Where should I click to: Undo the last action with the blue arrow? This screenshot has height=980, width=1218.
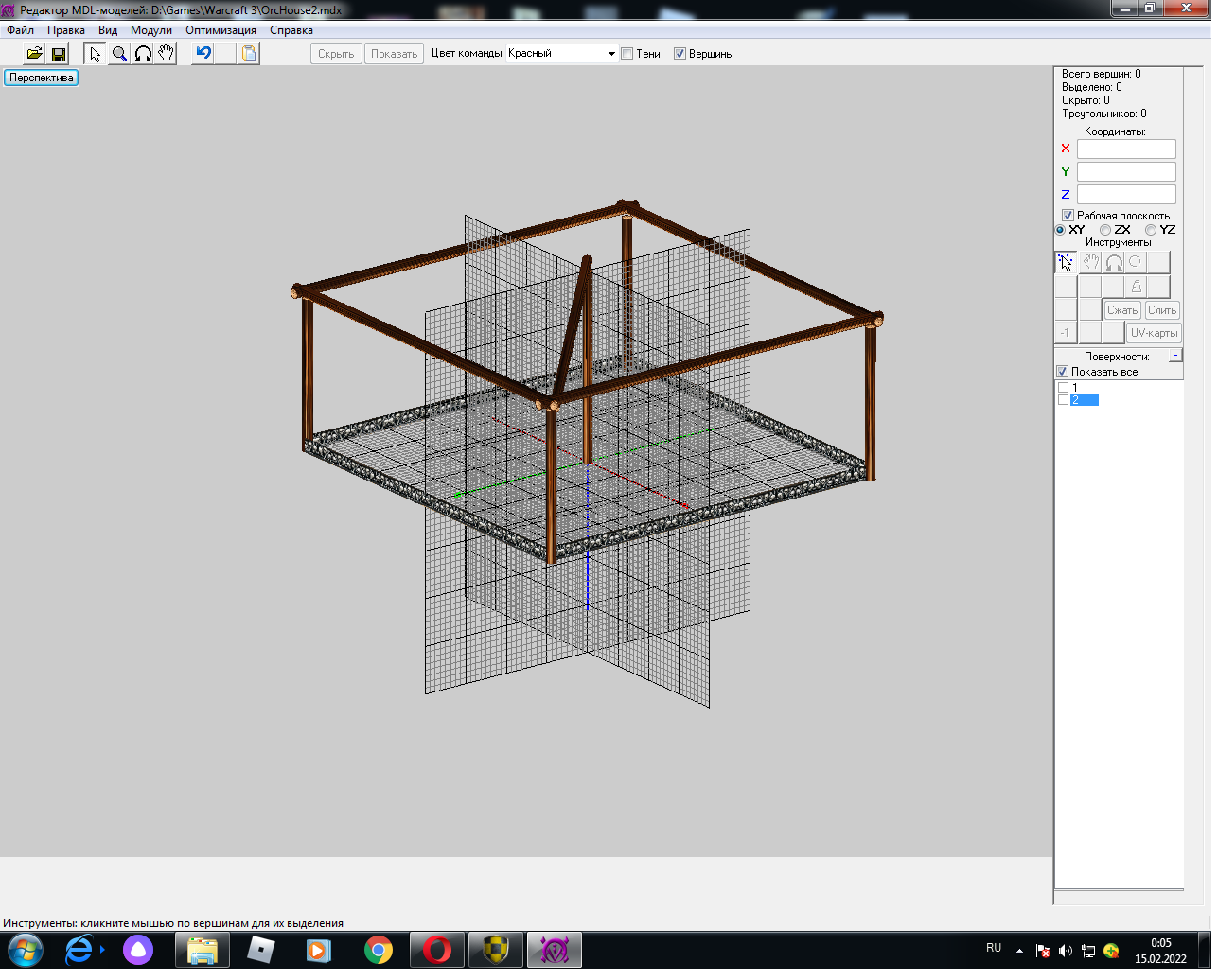(x=203, y=54)
